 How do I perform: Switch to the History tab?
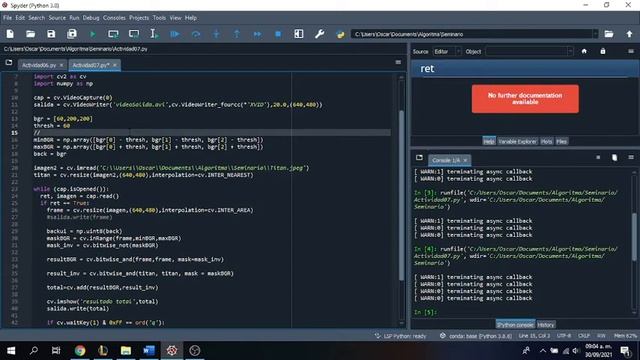[546, 325]
